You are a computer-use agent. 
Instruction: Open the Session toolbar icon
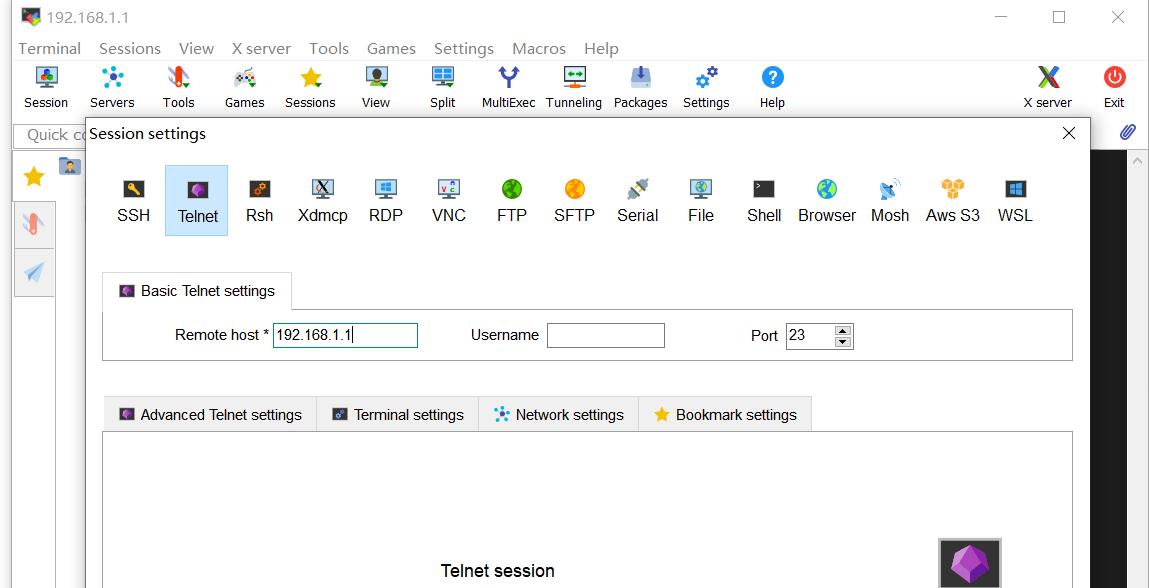tap(46, 87)
